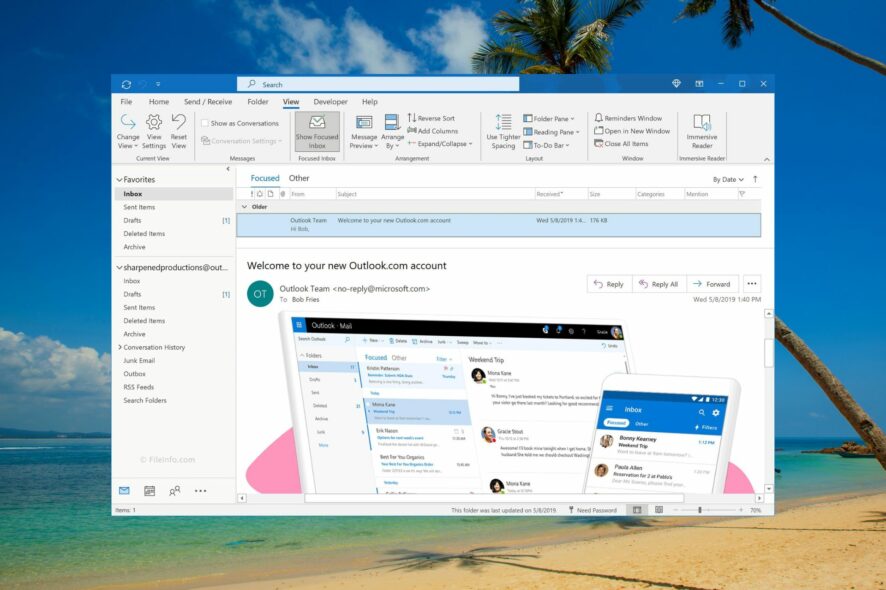Open Message Preview options
The height and width of the screenshot is (590, 886).
pos(364,131)
